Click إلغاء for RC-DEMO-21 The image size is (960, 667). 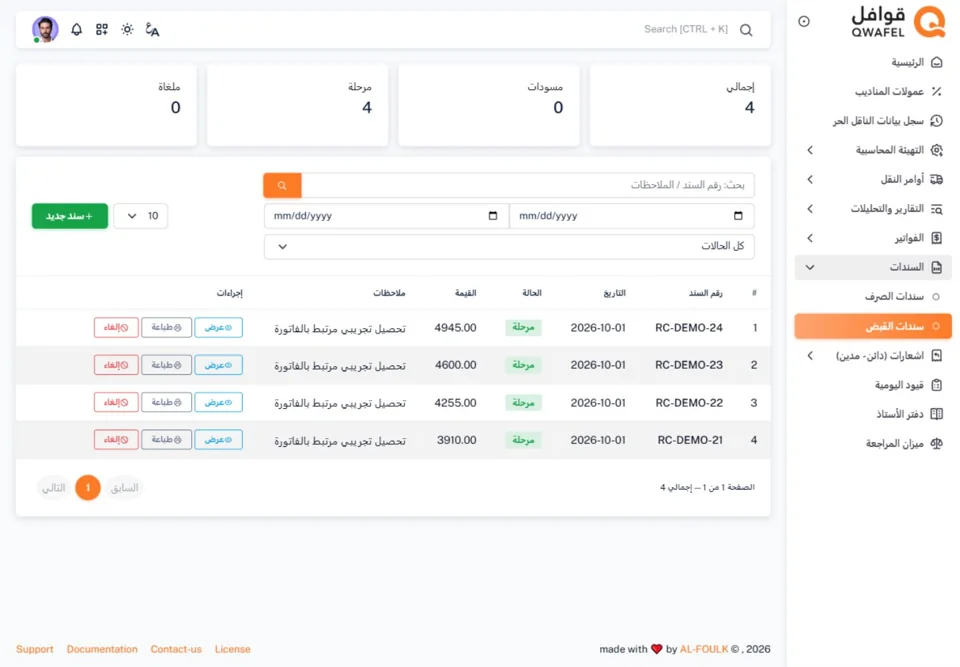pyautogui.click(x=116, y=440)
